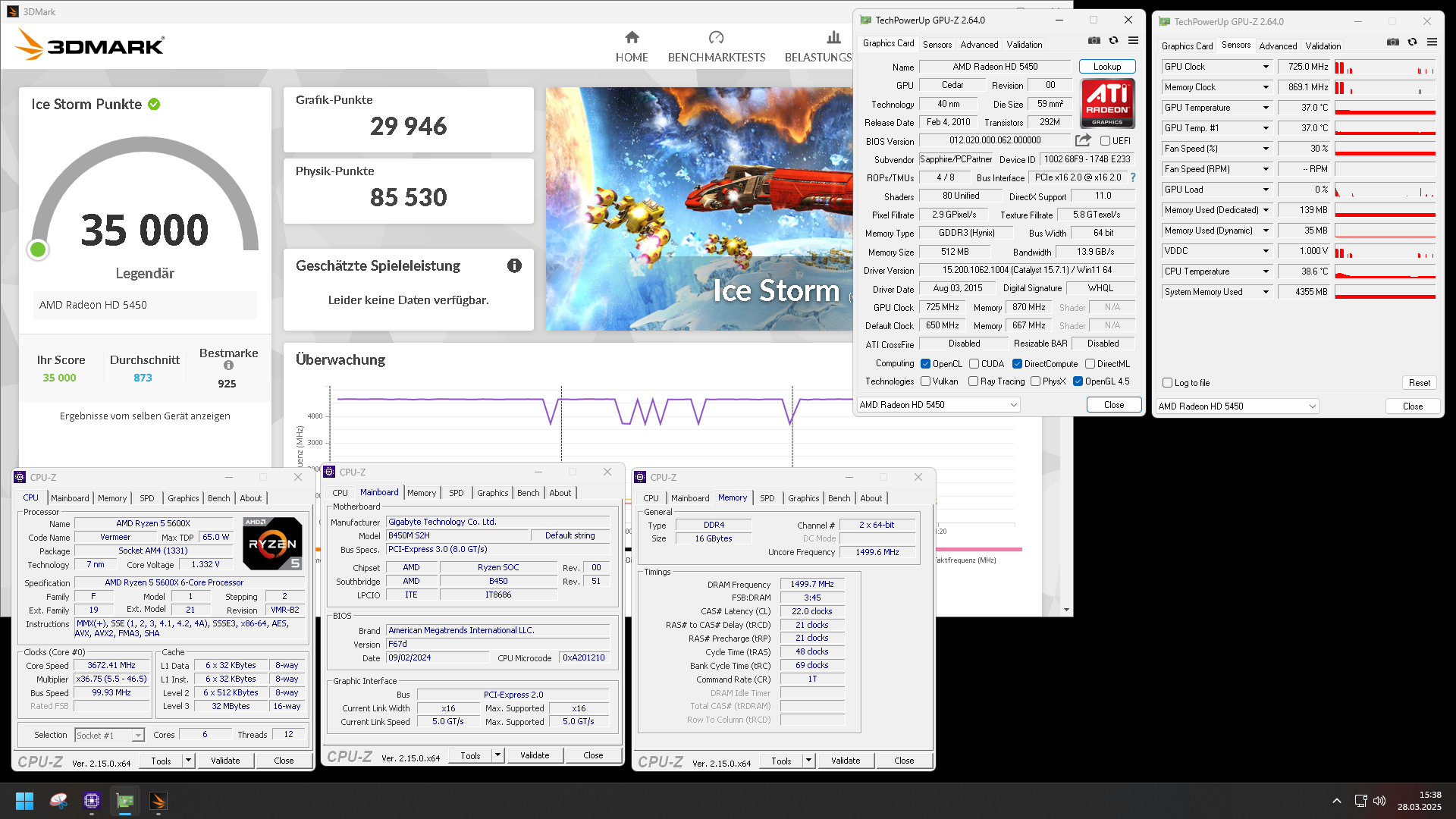Click the Belastungstests bar chart icon
1456x819 pixels.
(833, 37)
